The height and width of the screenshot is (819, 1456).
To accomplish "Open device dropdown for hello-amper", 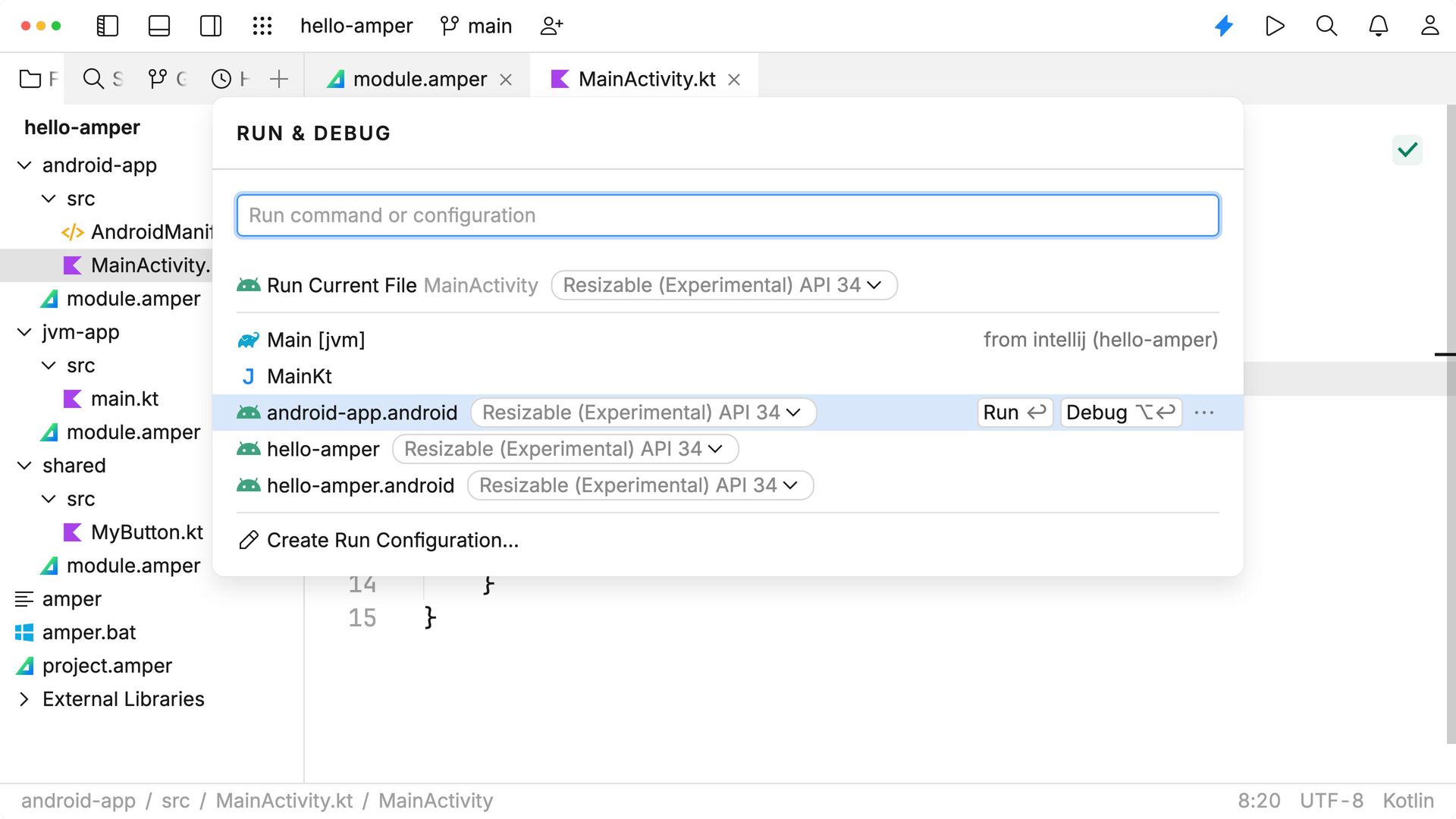I will [565, 449].
